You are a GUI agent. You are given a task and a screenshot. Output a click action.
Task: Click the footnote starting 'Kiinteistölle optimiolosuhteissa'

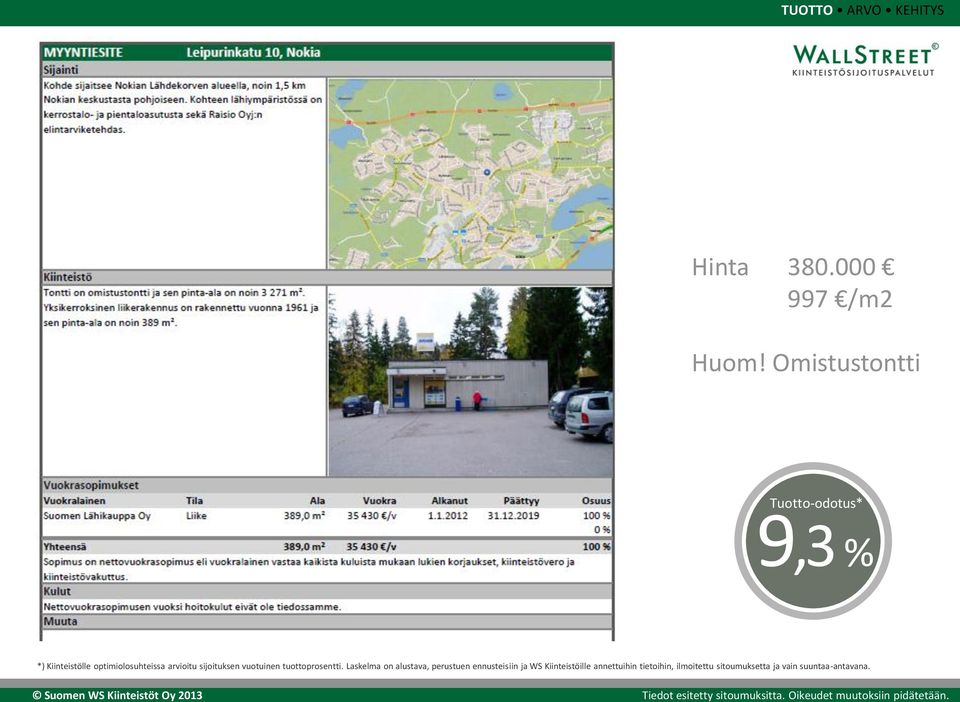[454, 667]
